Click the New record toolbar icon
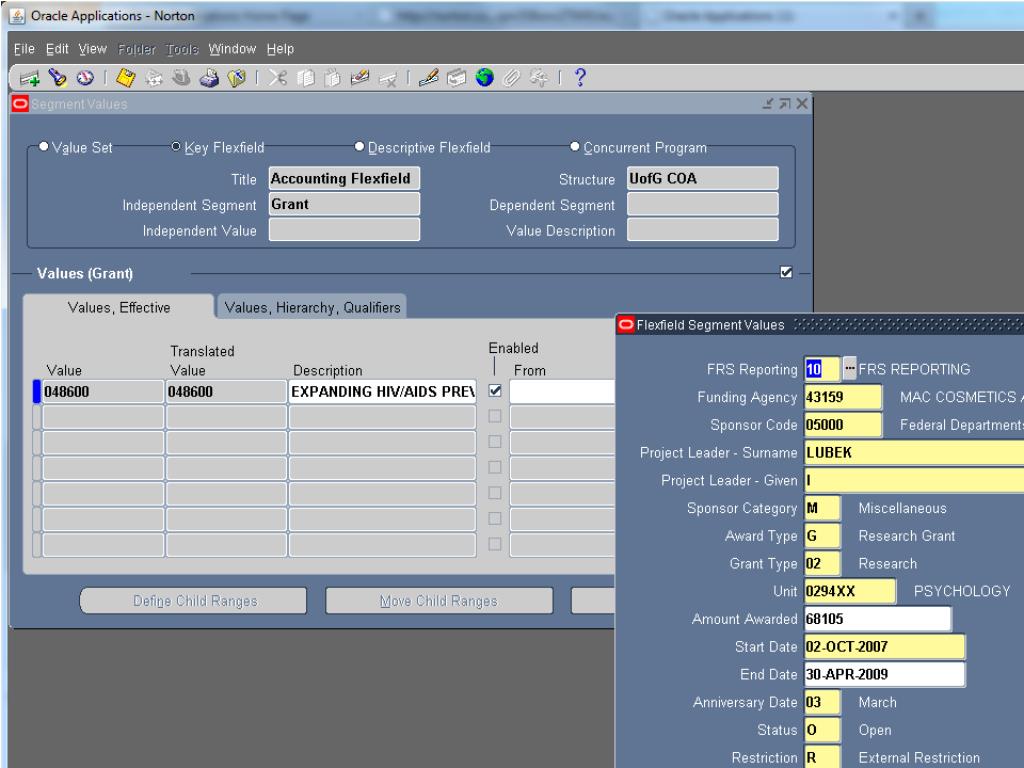The width and height of the screenshot is (1024, 768). pos(30,78)
